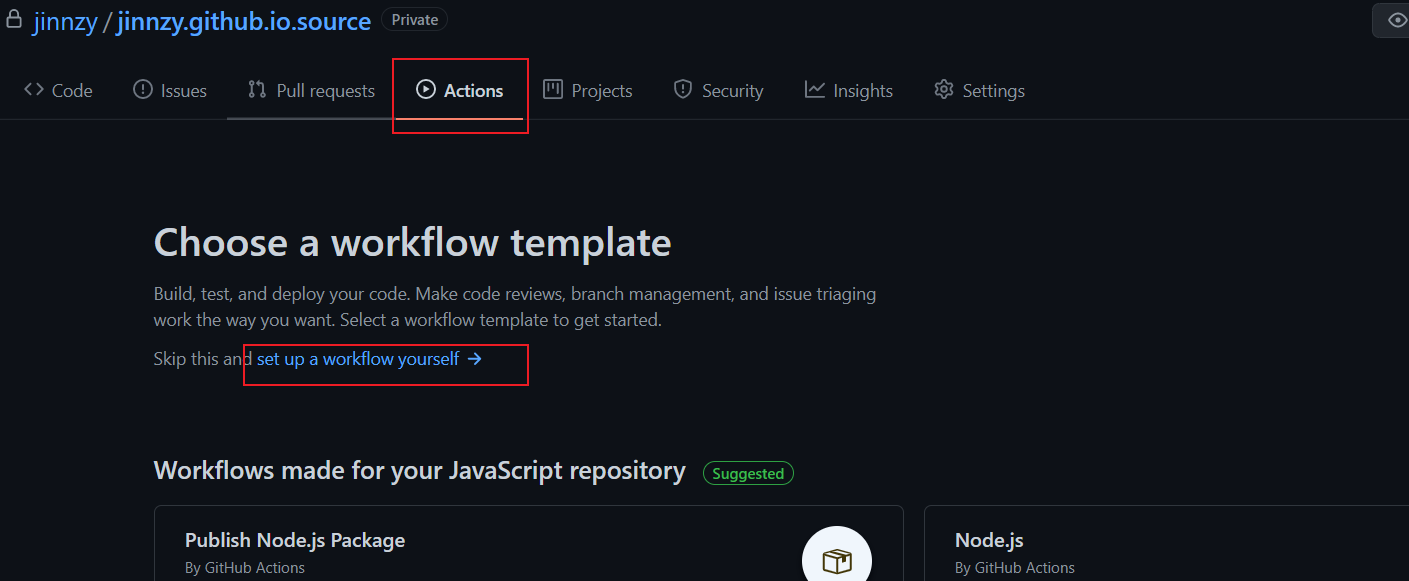1409x581 pixels.
Task: Click the Actions play icon
Action: click(426, 90)
